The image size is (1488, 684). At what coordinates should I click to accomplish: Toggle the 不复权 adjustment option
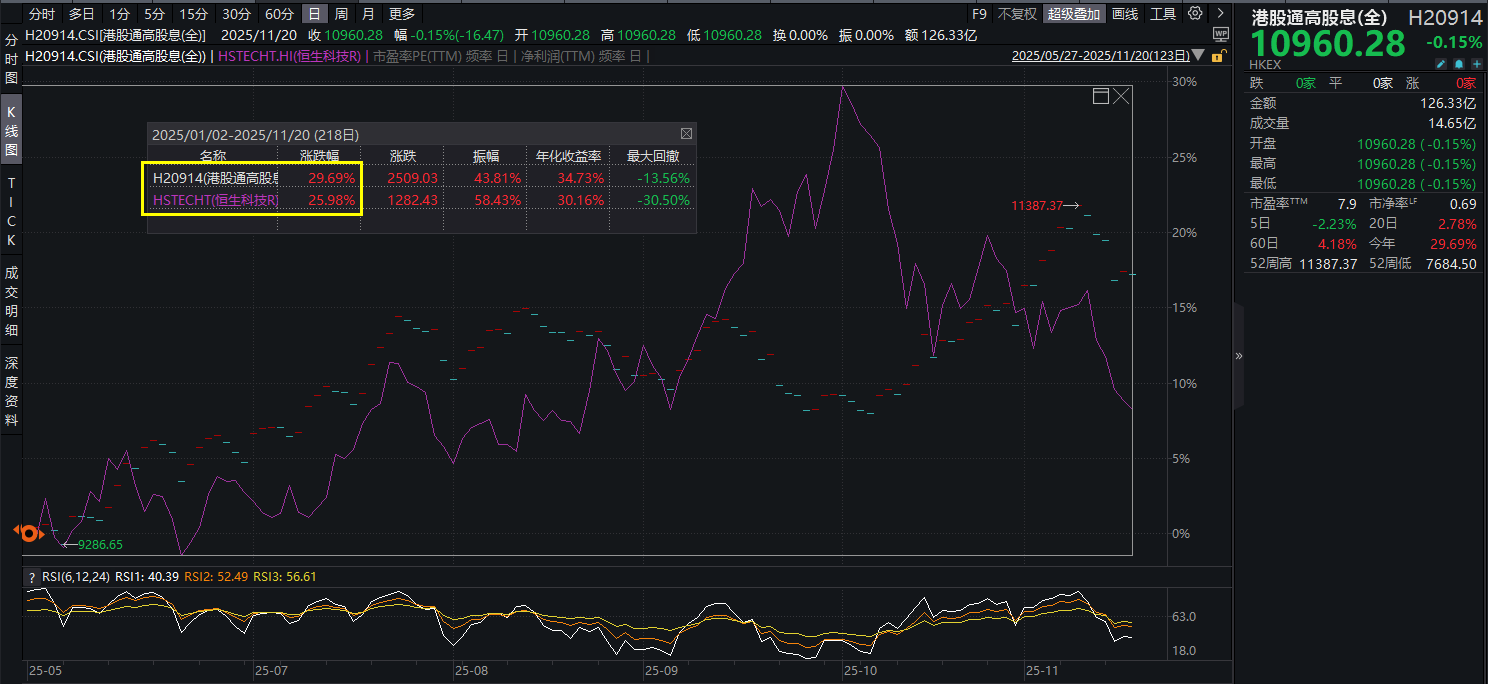coord(1017,14)
